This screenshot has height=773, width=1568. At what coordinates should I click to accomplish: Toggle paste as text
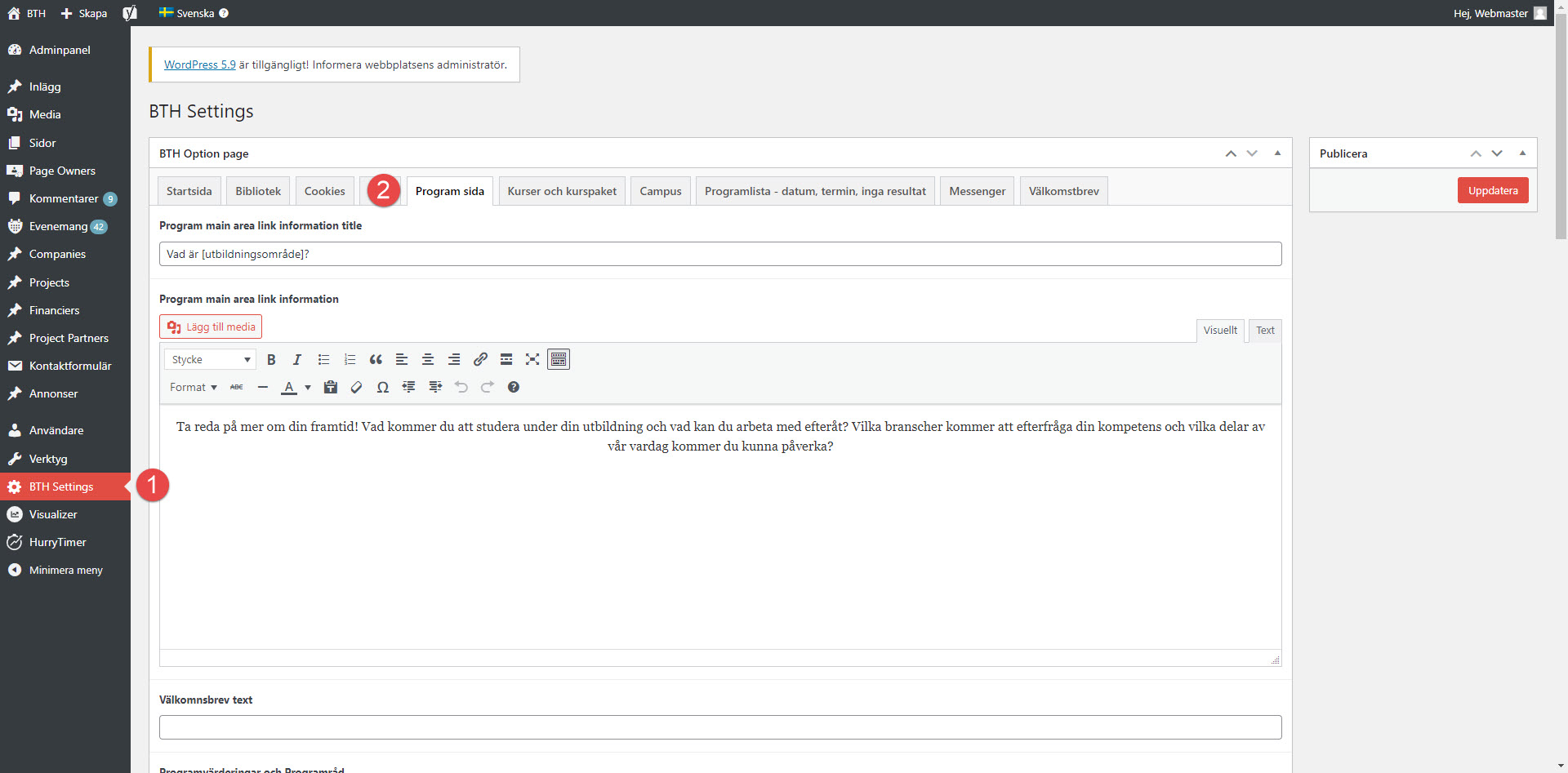click(331, 387)
